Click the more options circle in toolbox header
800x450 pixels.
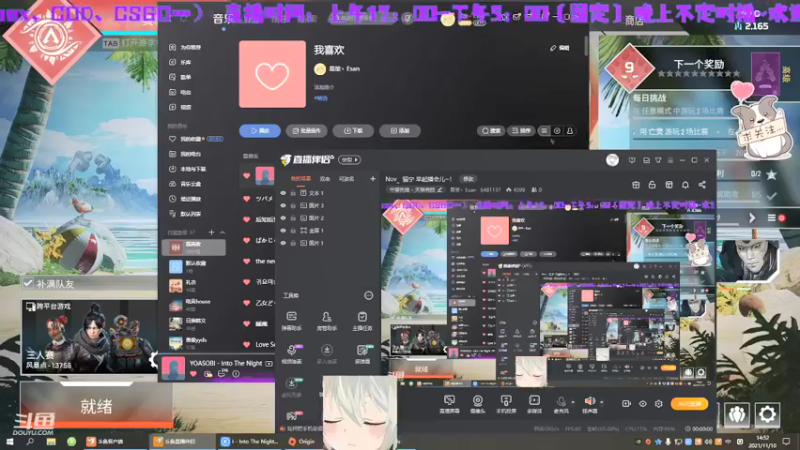368,295
